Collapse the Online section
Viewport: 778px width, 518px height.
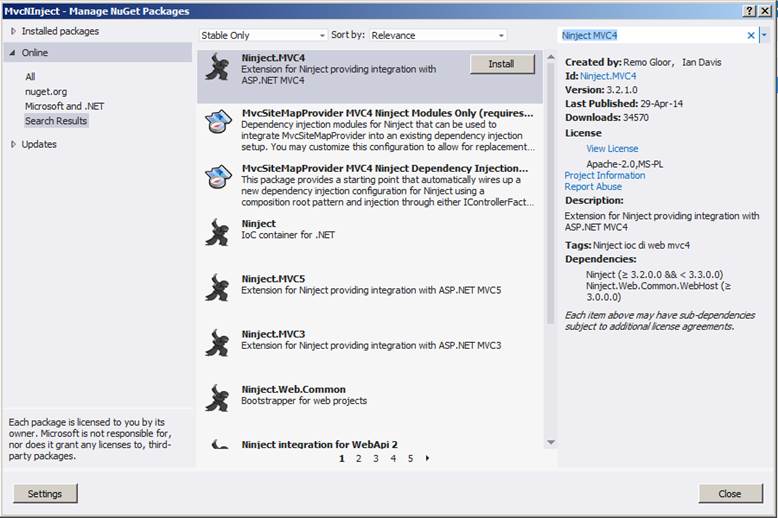(x=12, y=53)
